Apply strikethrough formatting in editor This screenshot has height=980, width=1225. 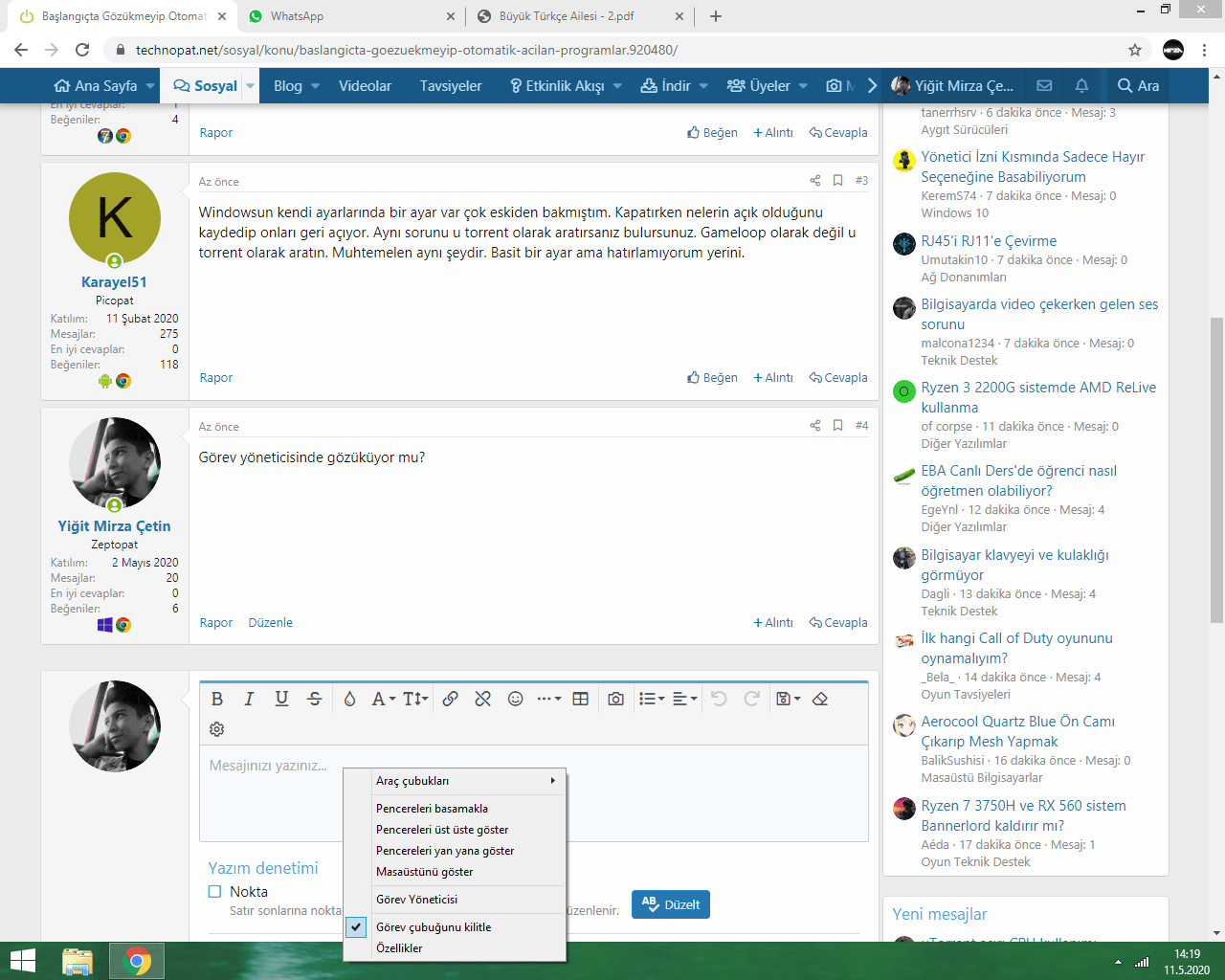pyautogui.click(x=314, y=699)
